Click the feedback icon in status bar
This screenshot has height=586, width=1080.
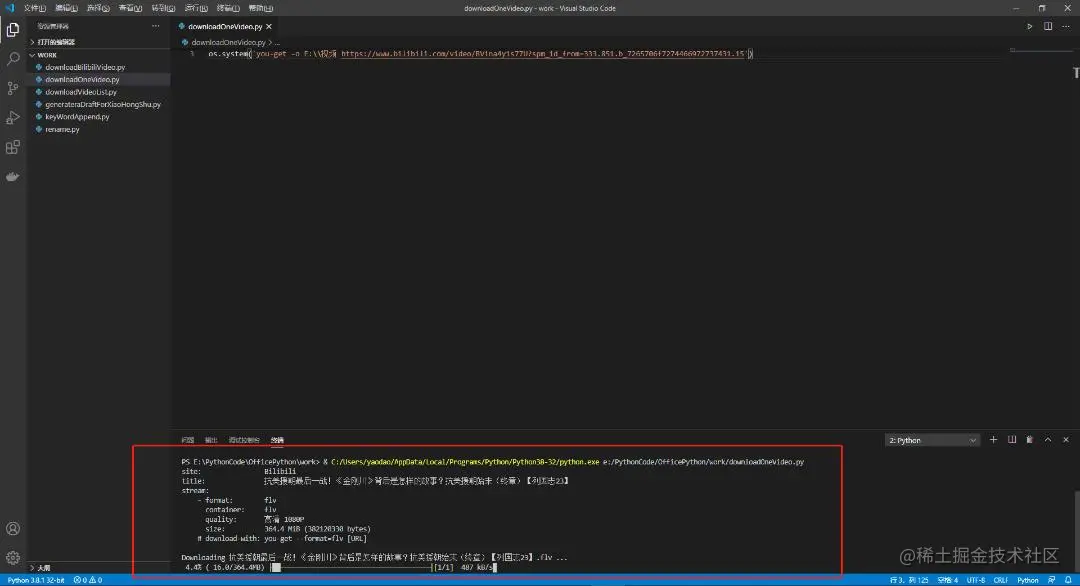click(1052, 580)
